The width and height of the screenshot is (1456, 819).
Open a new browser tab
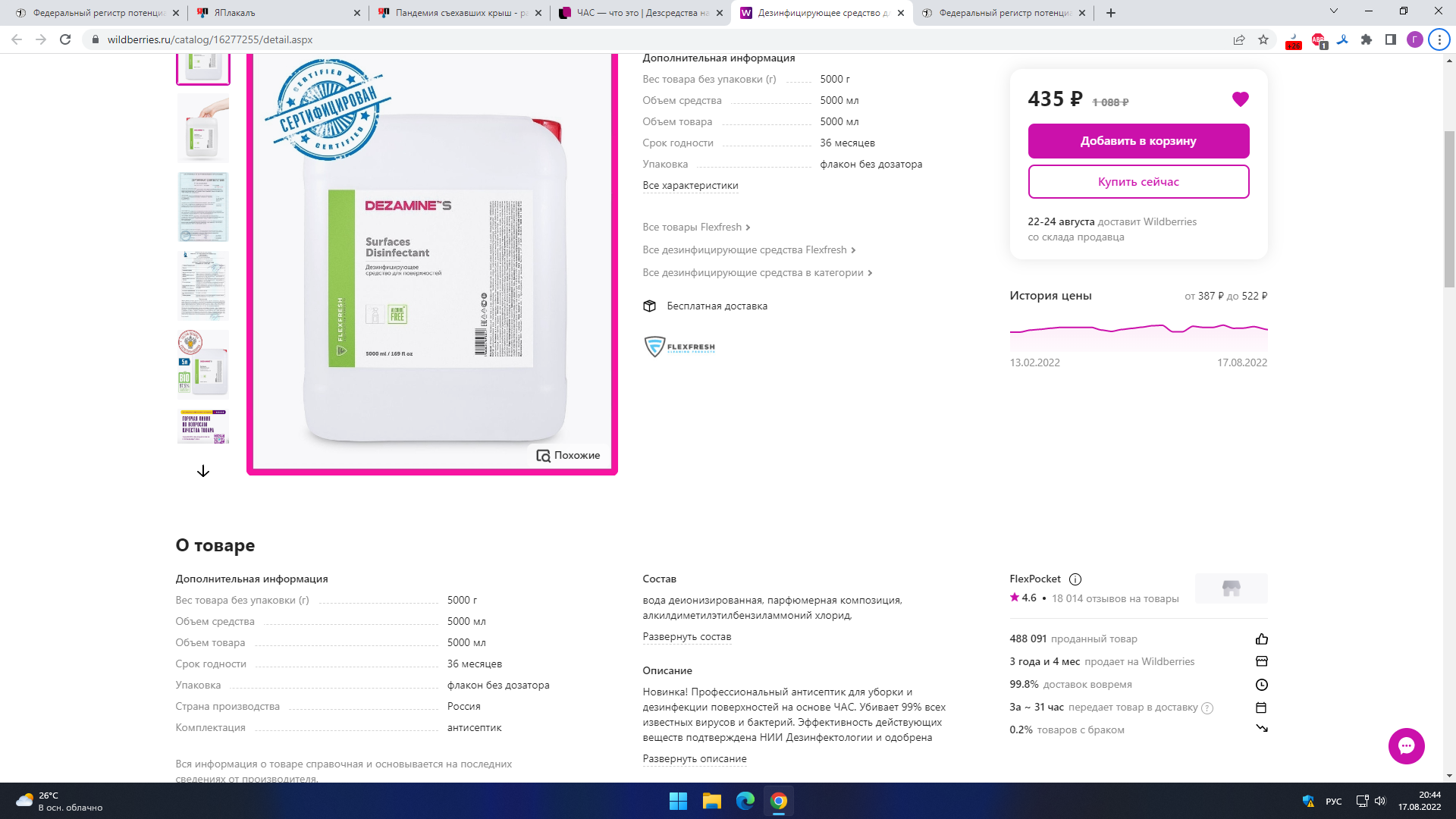pyautogui.click(x=1111, y=13)
